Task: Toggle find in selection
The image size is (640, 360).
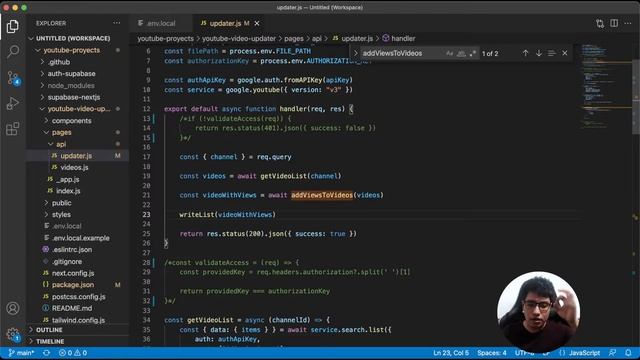Action: click(551, 53)
